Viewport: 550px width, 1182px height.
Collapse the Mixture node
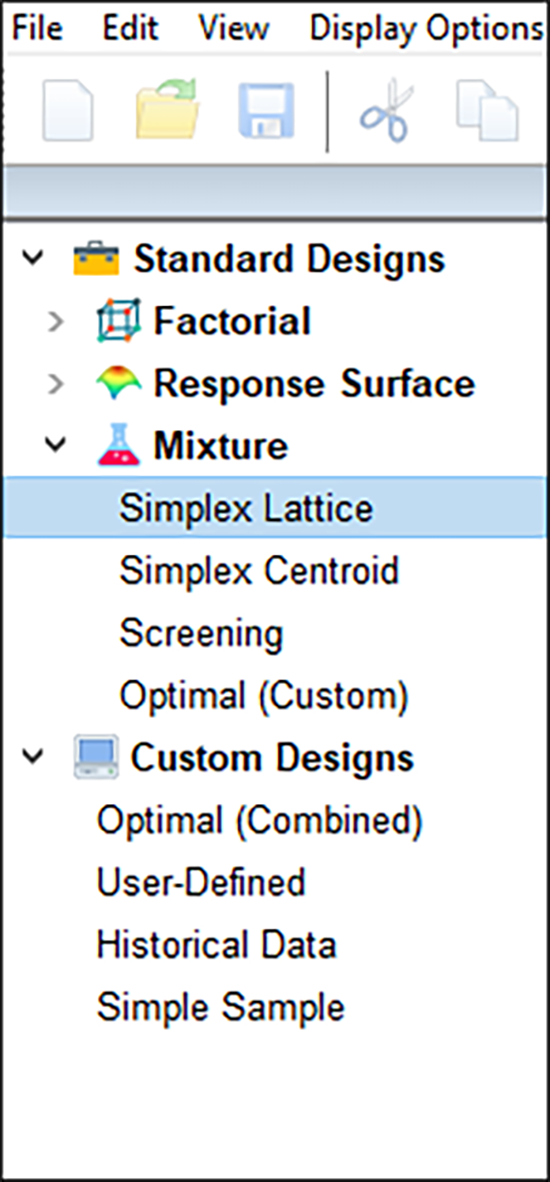55,445
